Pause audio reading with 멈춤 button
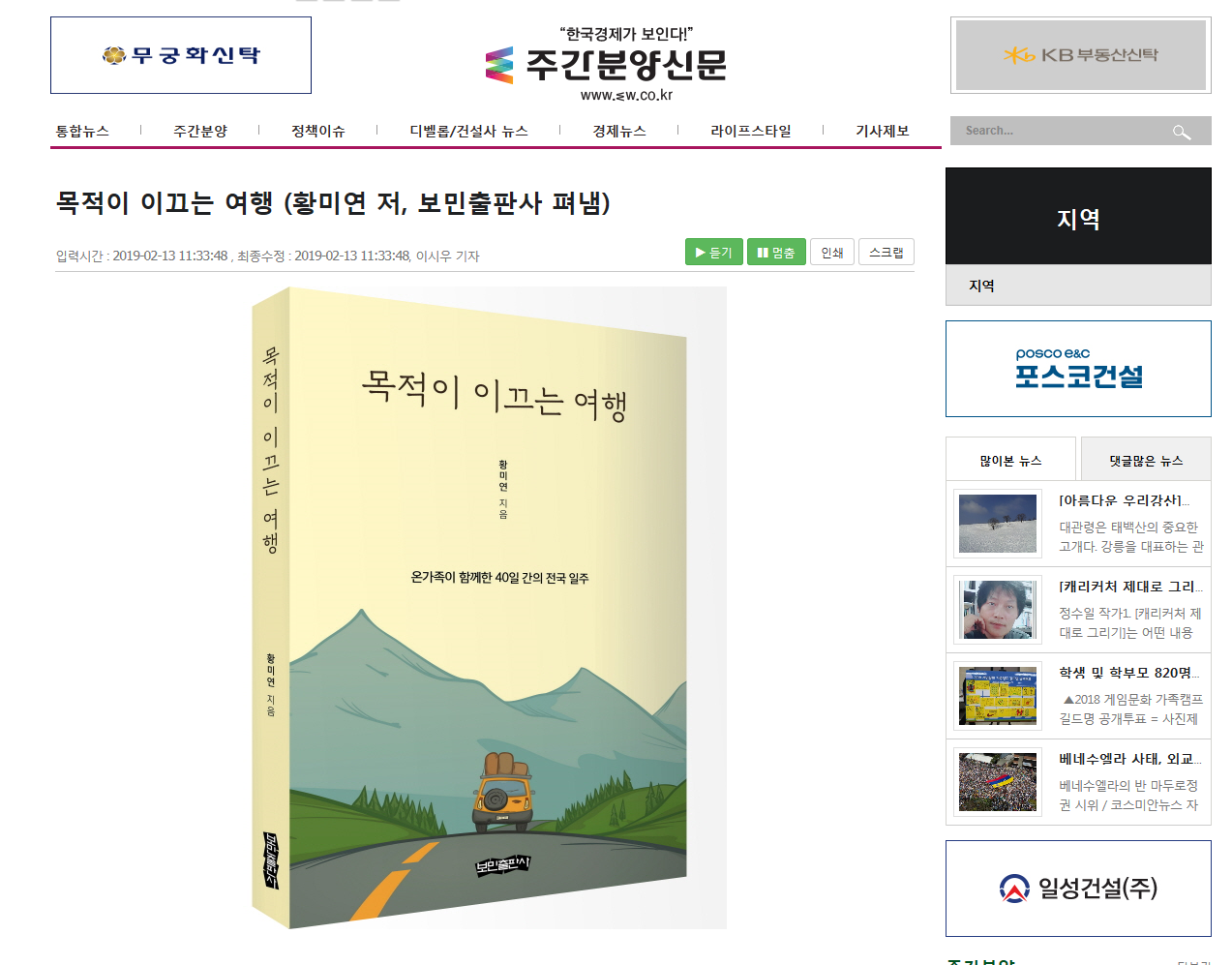This screenshot has height=965, width=1232. tap(776, 252)
